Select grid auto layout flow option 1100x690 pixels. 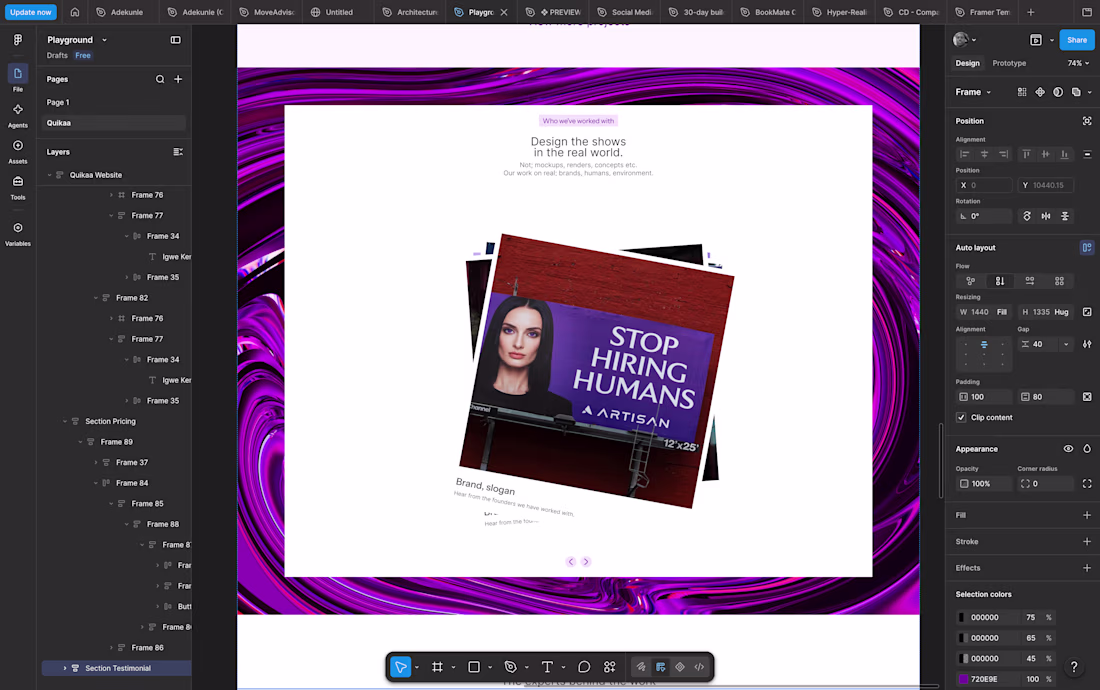click(x=1059, y=280)
